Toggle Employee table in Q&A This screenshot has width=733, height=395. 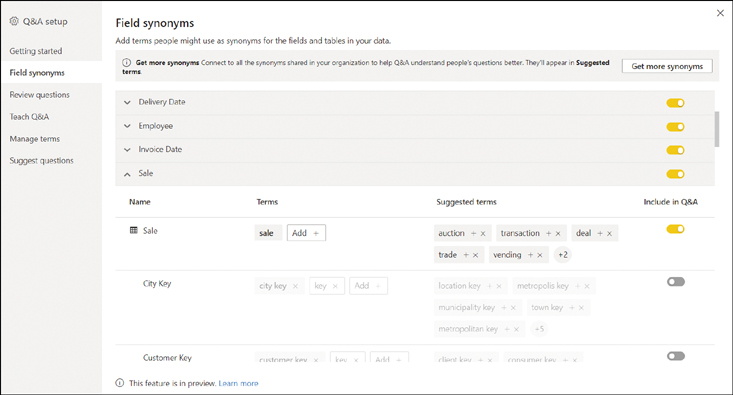tap(676, 127)
